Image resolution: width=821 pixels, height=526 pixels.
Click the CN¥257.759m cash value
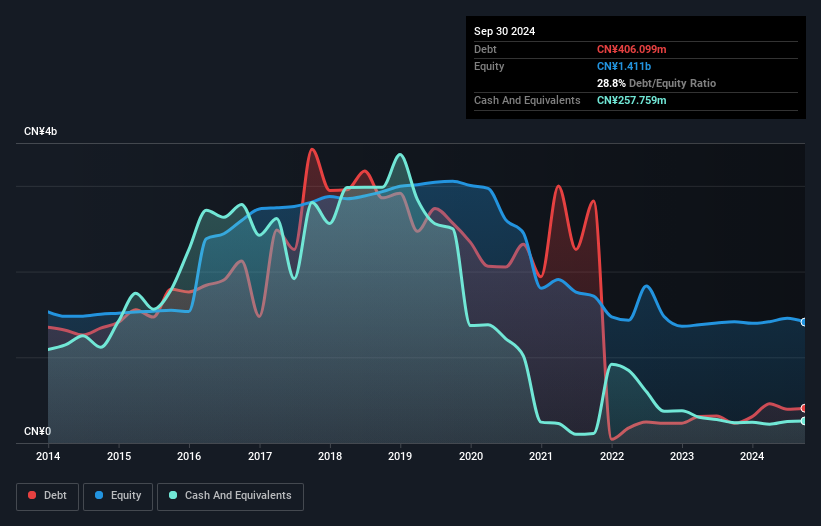coord(631,100)
